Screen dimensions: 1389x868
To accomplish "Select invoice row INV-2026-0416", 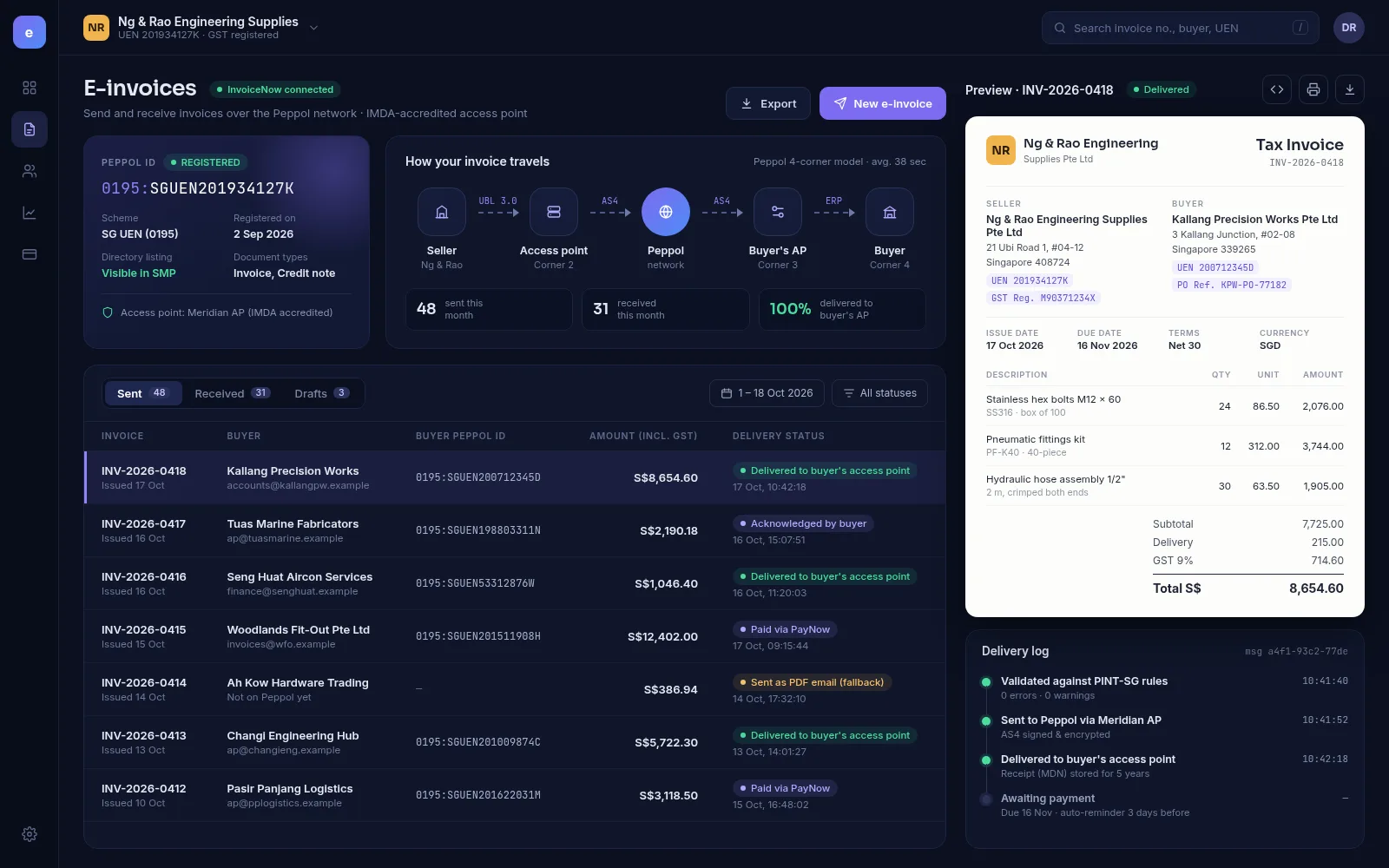I will 515,583.
